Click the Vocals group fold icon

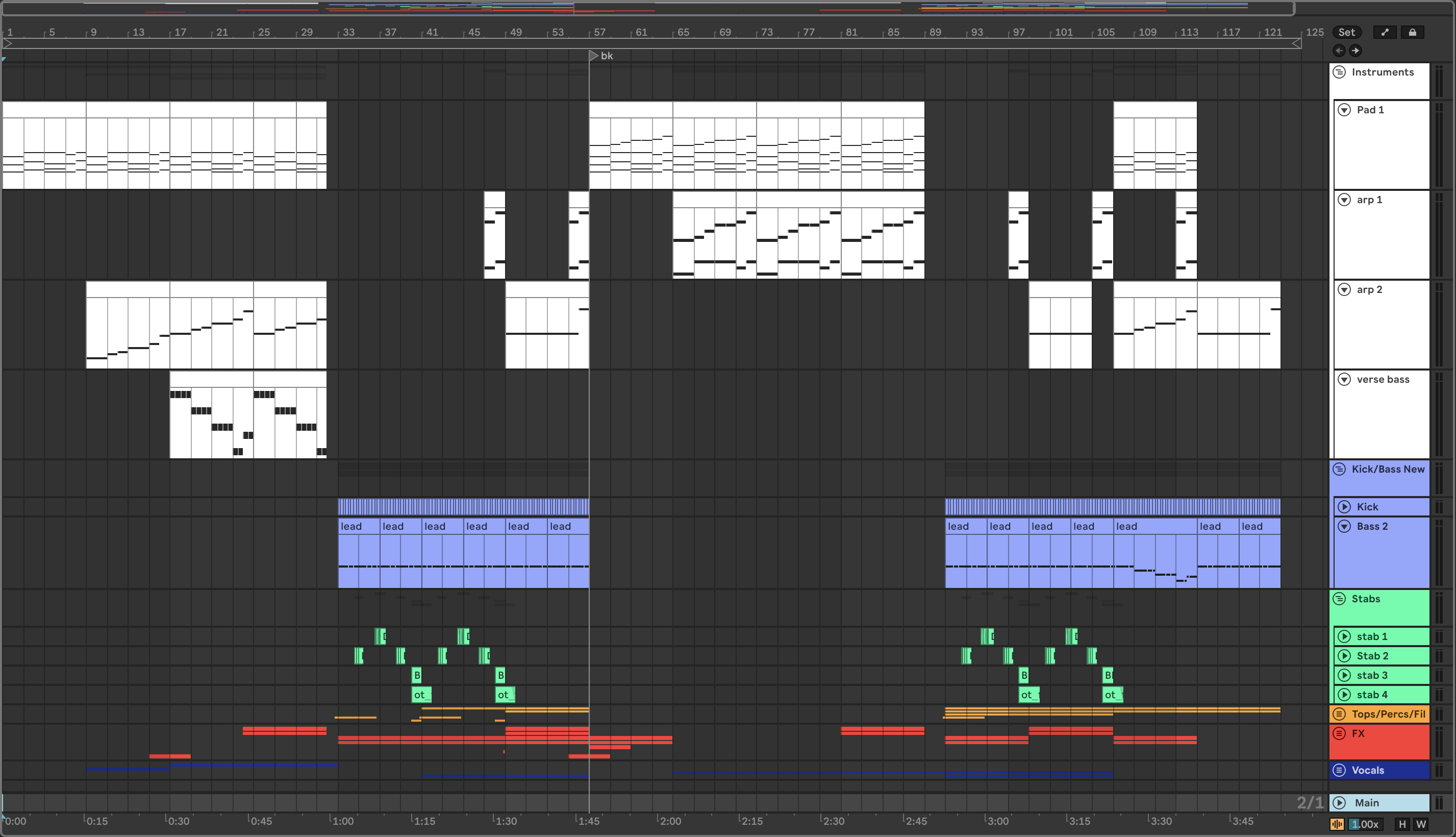pos(1339,770)
